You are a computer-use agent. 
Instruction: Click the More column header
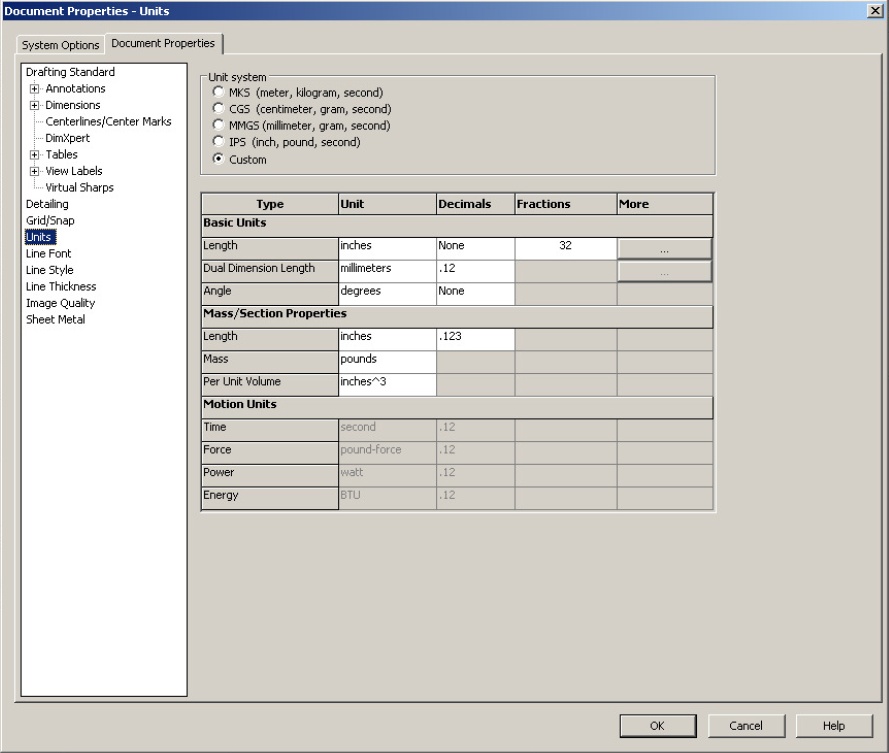click(x=665, y=204)
